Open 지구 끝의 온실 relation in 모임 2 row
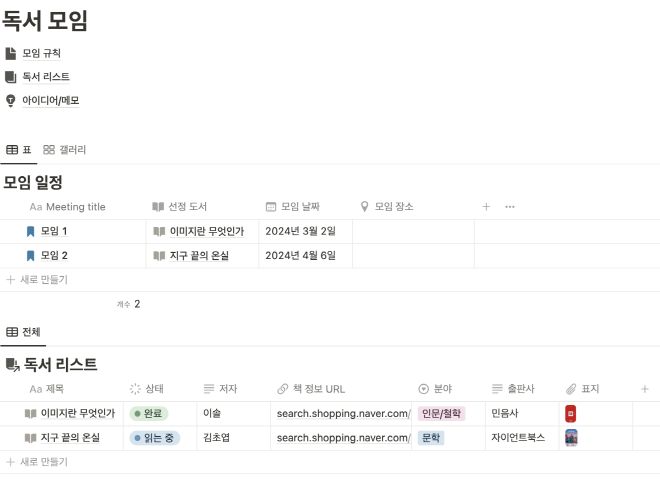The image size is (660, 481). 199,255
